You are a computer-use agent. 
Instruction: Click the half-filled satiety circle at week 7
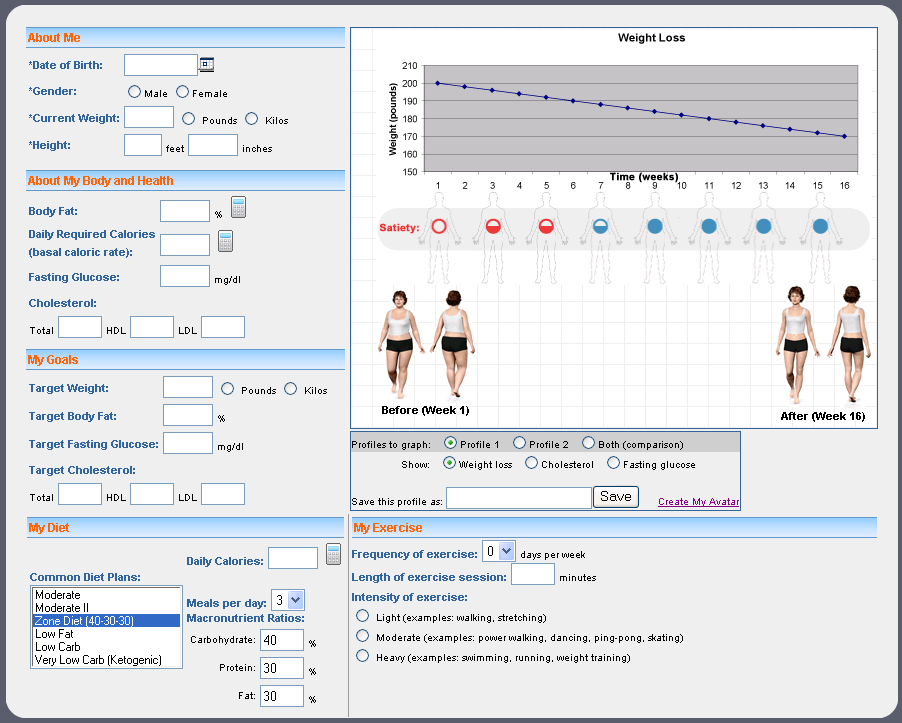[600, 226]
